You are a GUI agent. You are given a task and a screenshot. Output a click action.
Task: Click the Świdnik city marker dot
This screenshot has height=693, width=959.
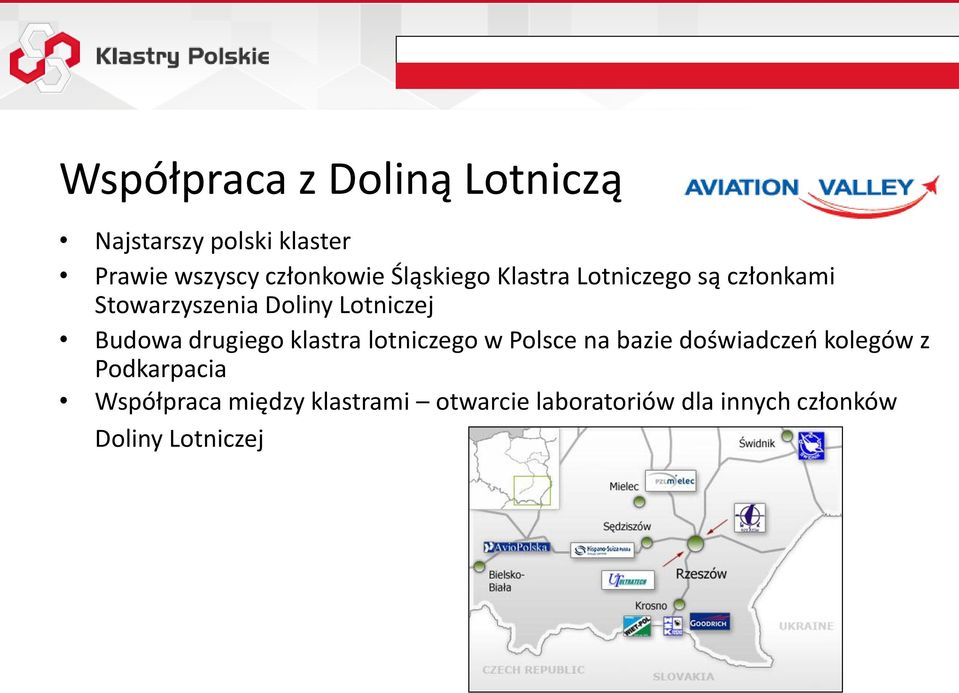coord(788,436)
